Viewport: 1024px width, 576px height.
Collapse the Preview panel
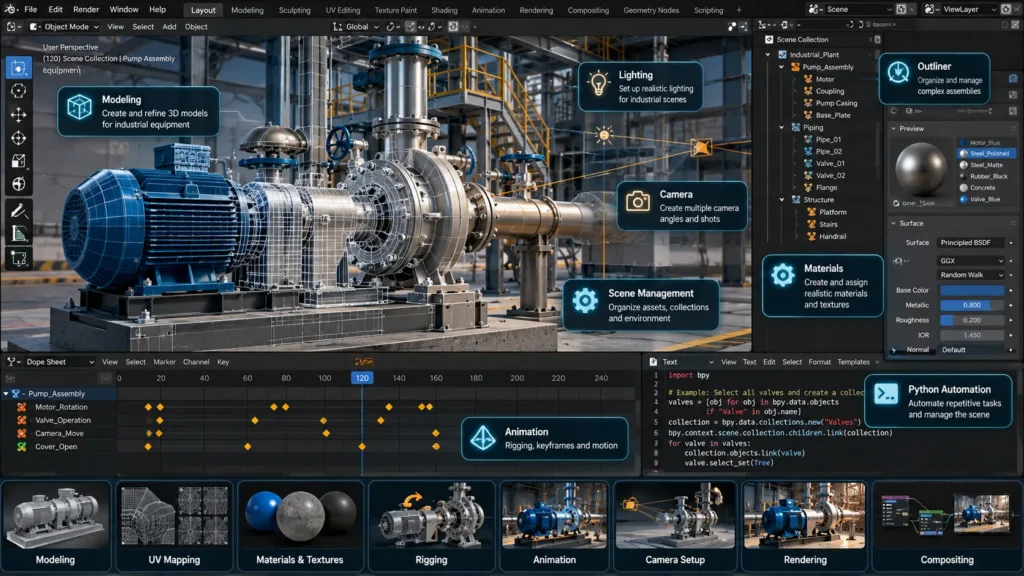click(x=893, y=129)
